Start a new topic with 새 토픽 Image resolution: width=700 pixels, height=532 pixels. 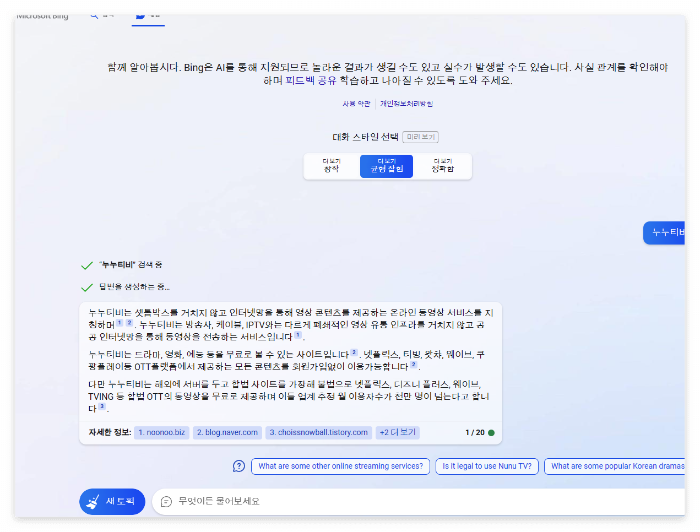pos(112,501)
